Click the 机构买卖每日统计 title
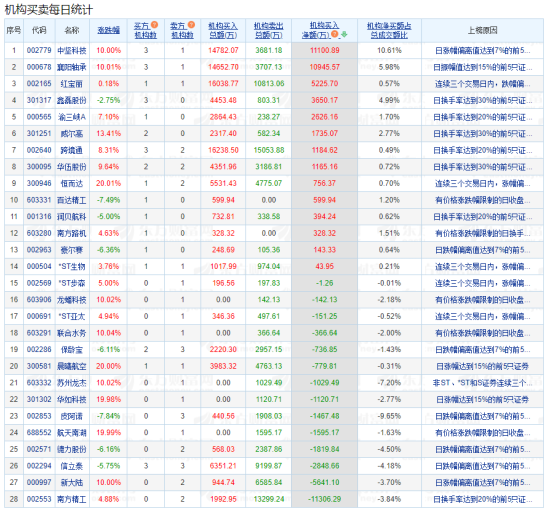Viewport: 550px width, 517px height. pyautogui.click(x=48, y=9)
